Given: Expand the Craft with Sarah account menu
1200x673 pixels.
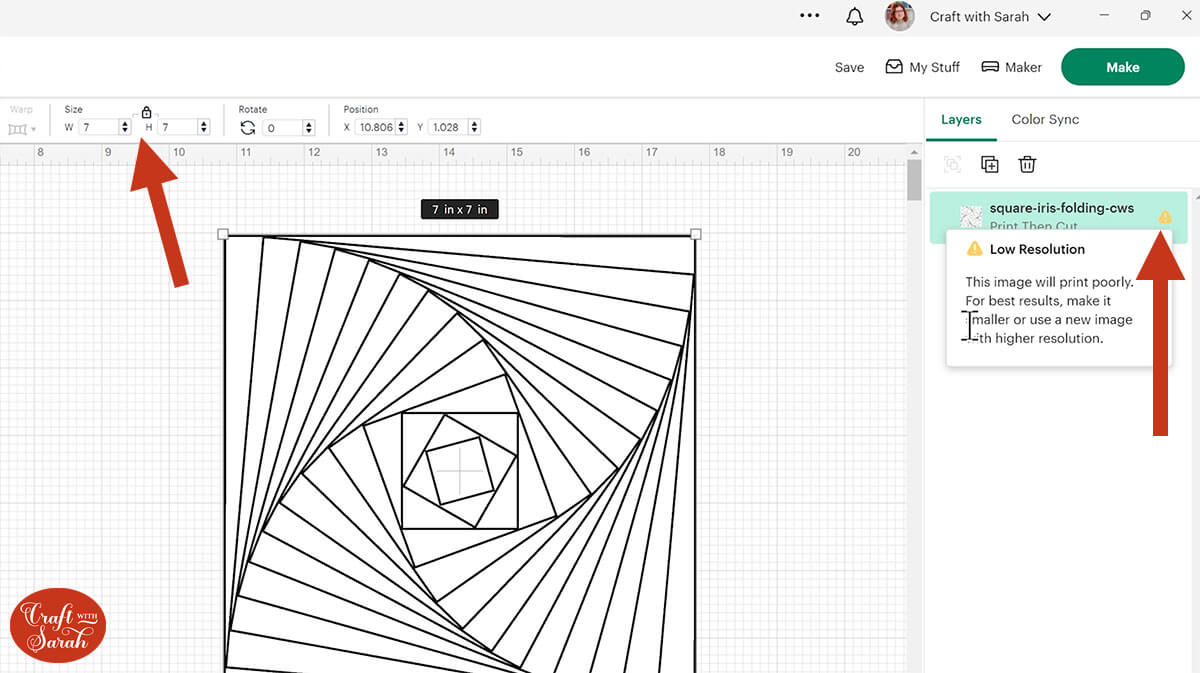Looking at the screenshot, I should pyautogui.click(x=990, y=17).
